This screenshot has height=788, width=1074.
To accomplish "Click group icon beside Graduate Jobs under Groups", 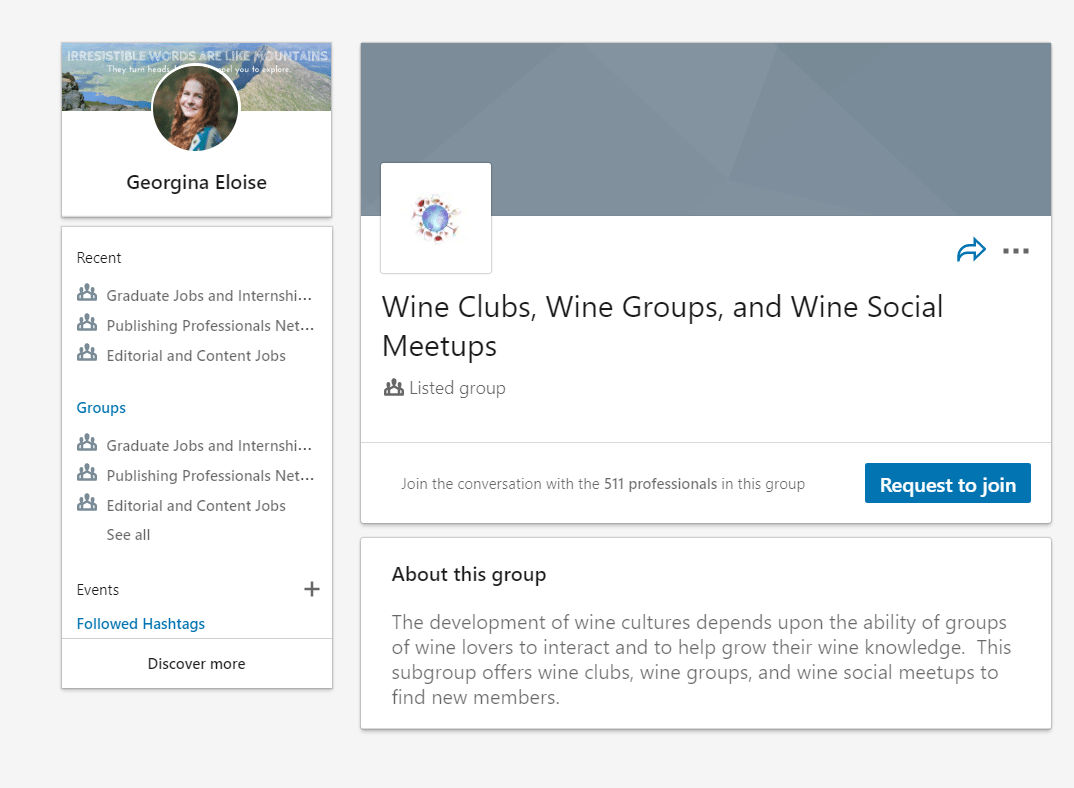I will [87, 443].
